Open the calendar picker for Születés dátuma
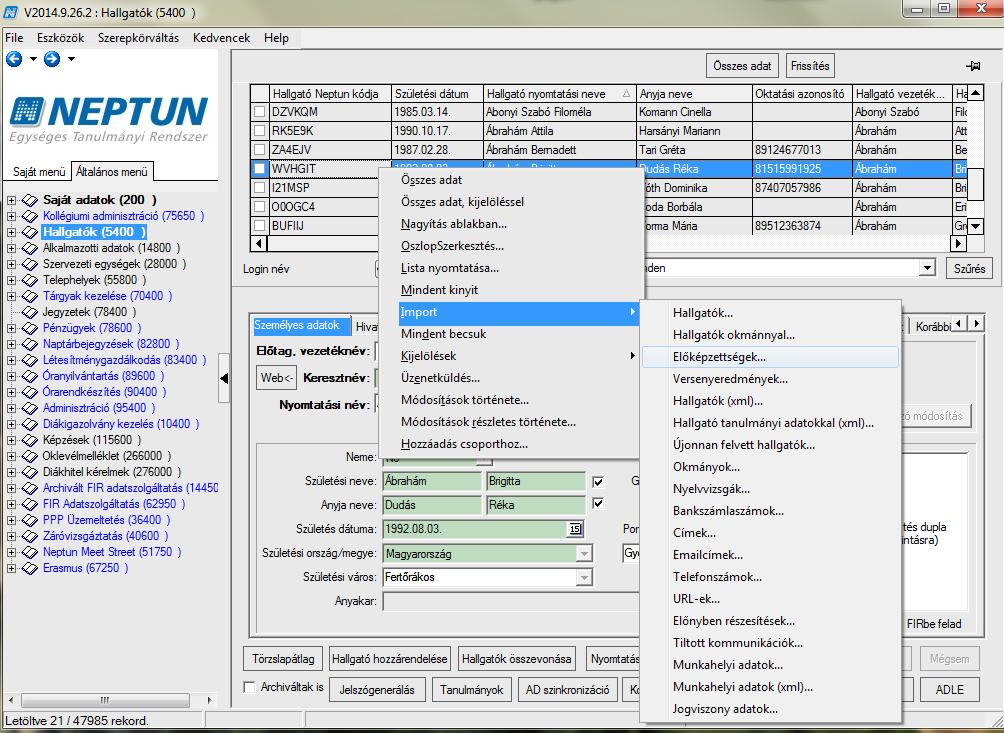 pyautogui.click(x=574, y=529)
